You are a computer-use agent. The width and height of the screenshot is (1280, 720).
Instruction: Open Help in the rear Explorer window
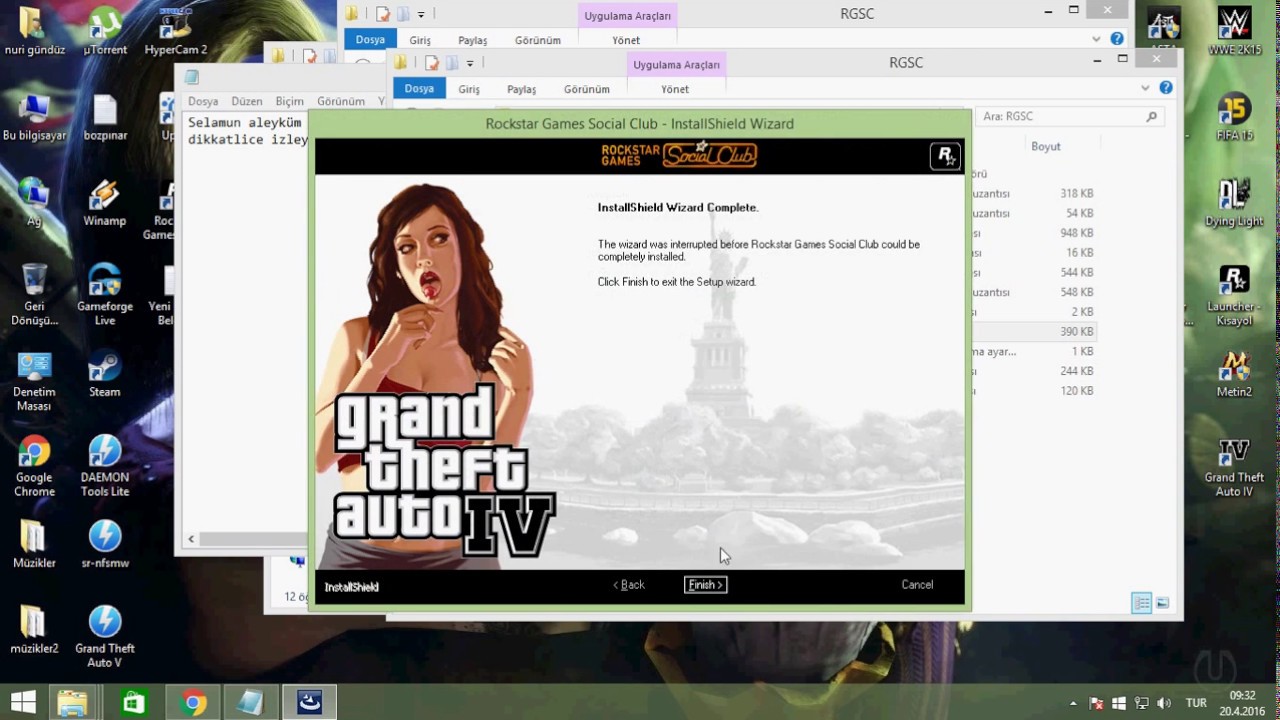click(x=1117, y=39)
